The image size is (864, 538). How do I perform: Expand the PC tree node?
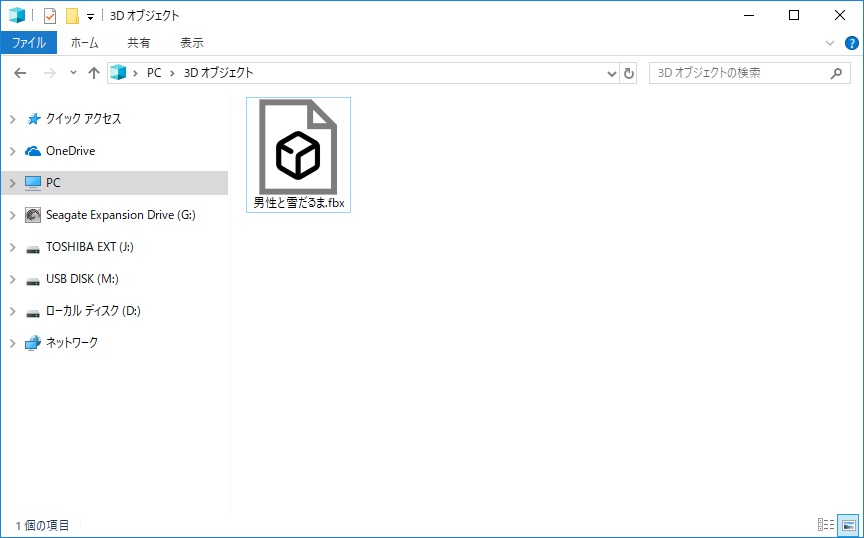pos(13,183)
